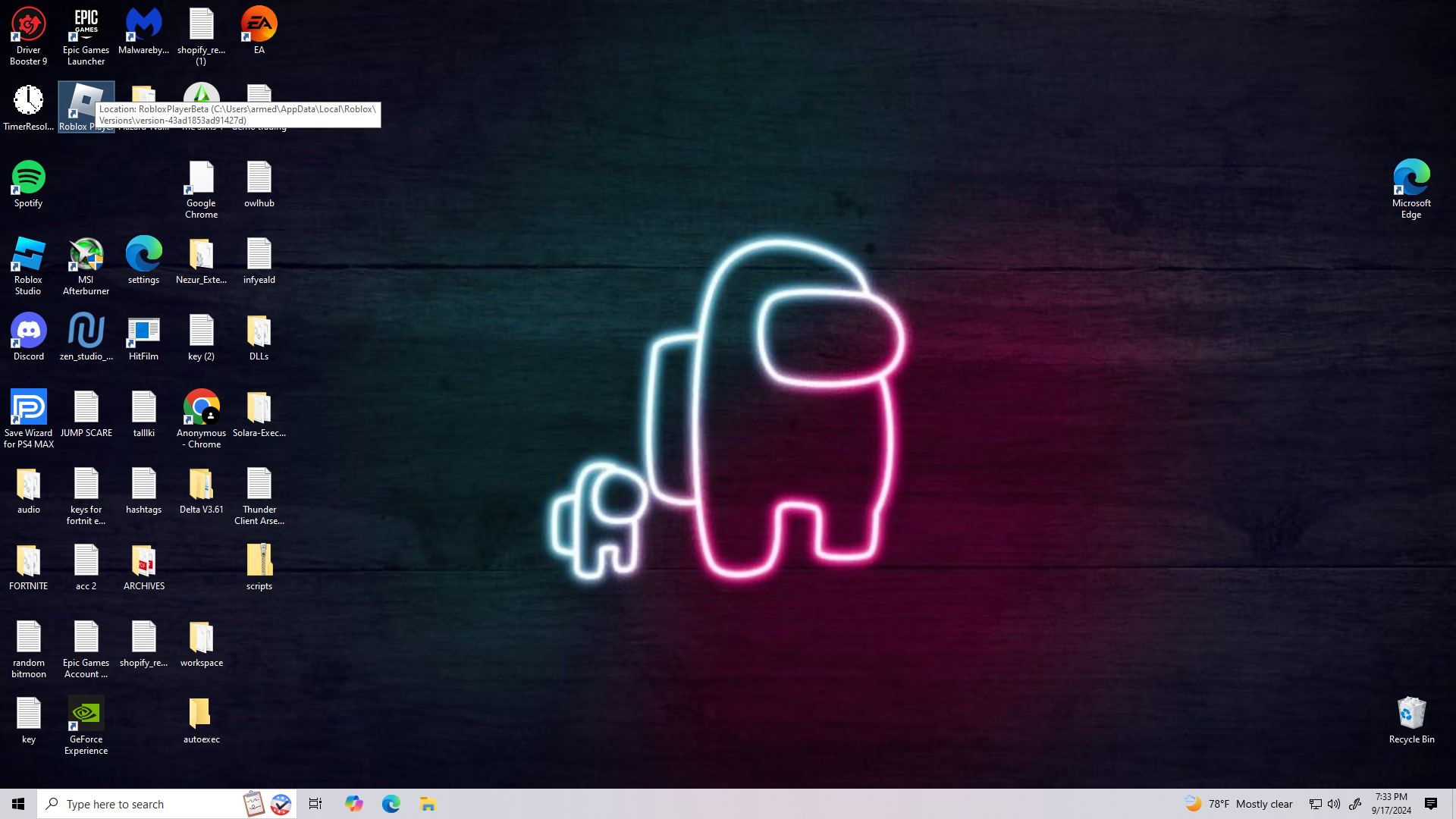Image resolution: width=1456 pixels, height=819 pixels.
Task: Open the volume control in system tray
Action: tap(1334, 804)
